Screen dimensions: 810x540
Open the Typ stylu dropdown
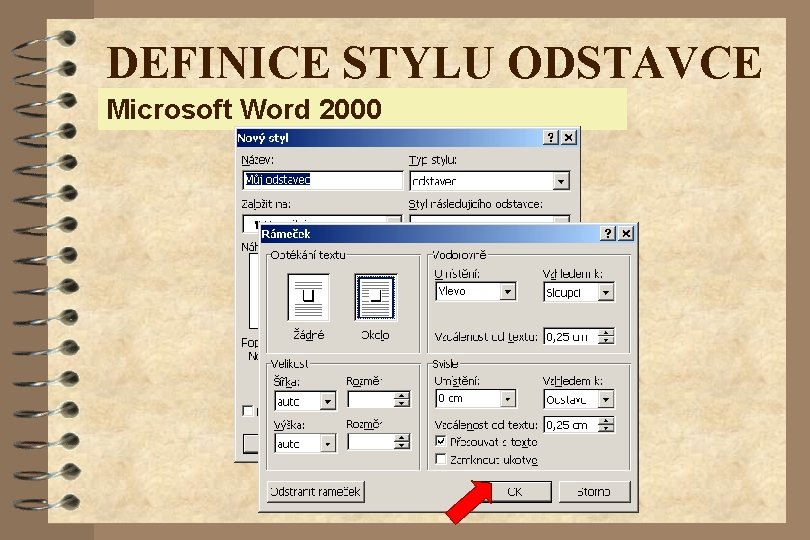560,181
